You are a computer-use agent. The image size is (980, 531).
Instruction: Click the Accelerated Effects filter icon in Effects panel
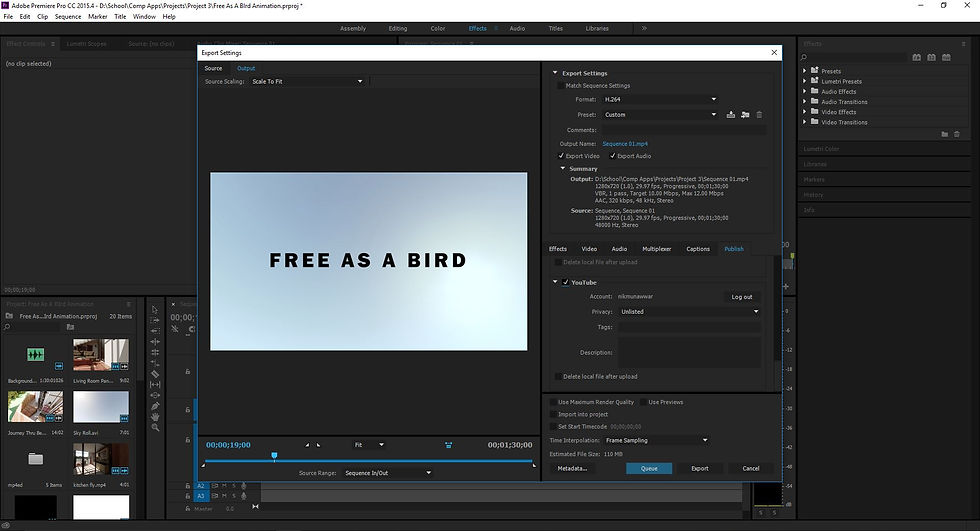click(x=916, y=57)
